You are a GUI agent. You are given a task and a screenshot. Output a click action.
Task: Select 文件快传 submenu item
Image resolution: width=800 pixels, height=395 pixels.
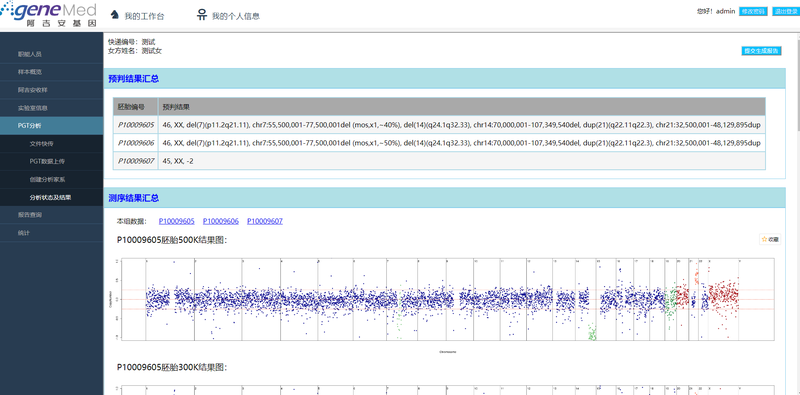(52, 143)
